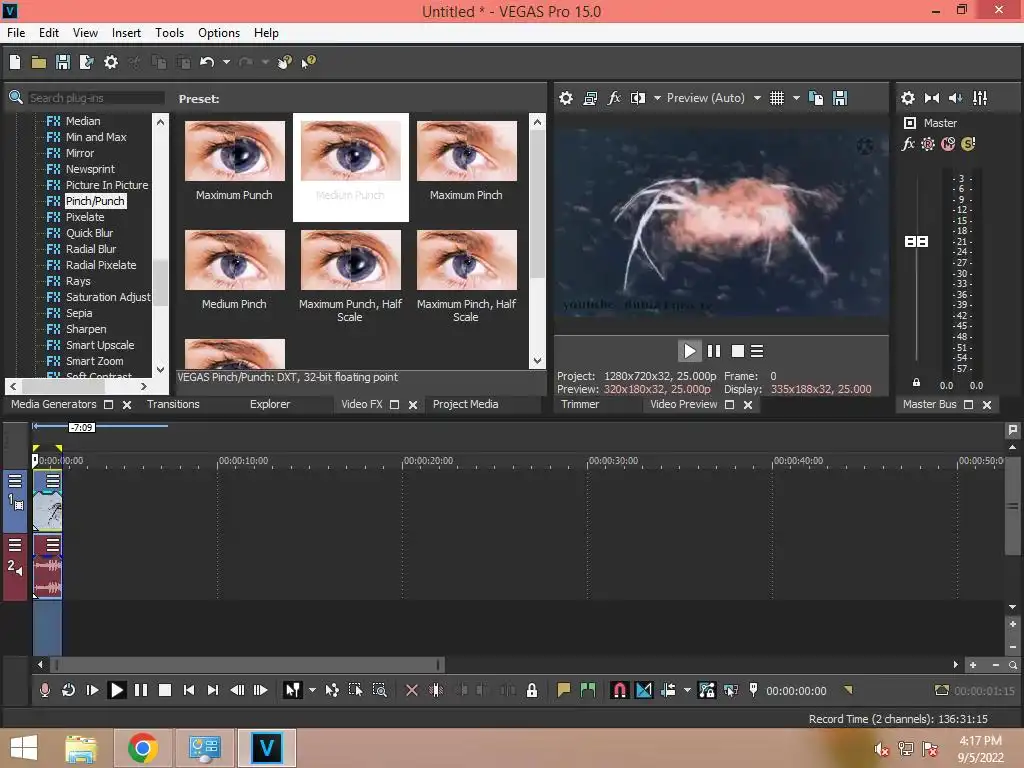Insert a region via the green flags
The width and height of the screenshot is (1024, 768).
click(x=588, y=690)
